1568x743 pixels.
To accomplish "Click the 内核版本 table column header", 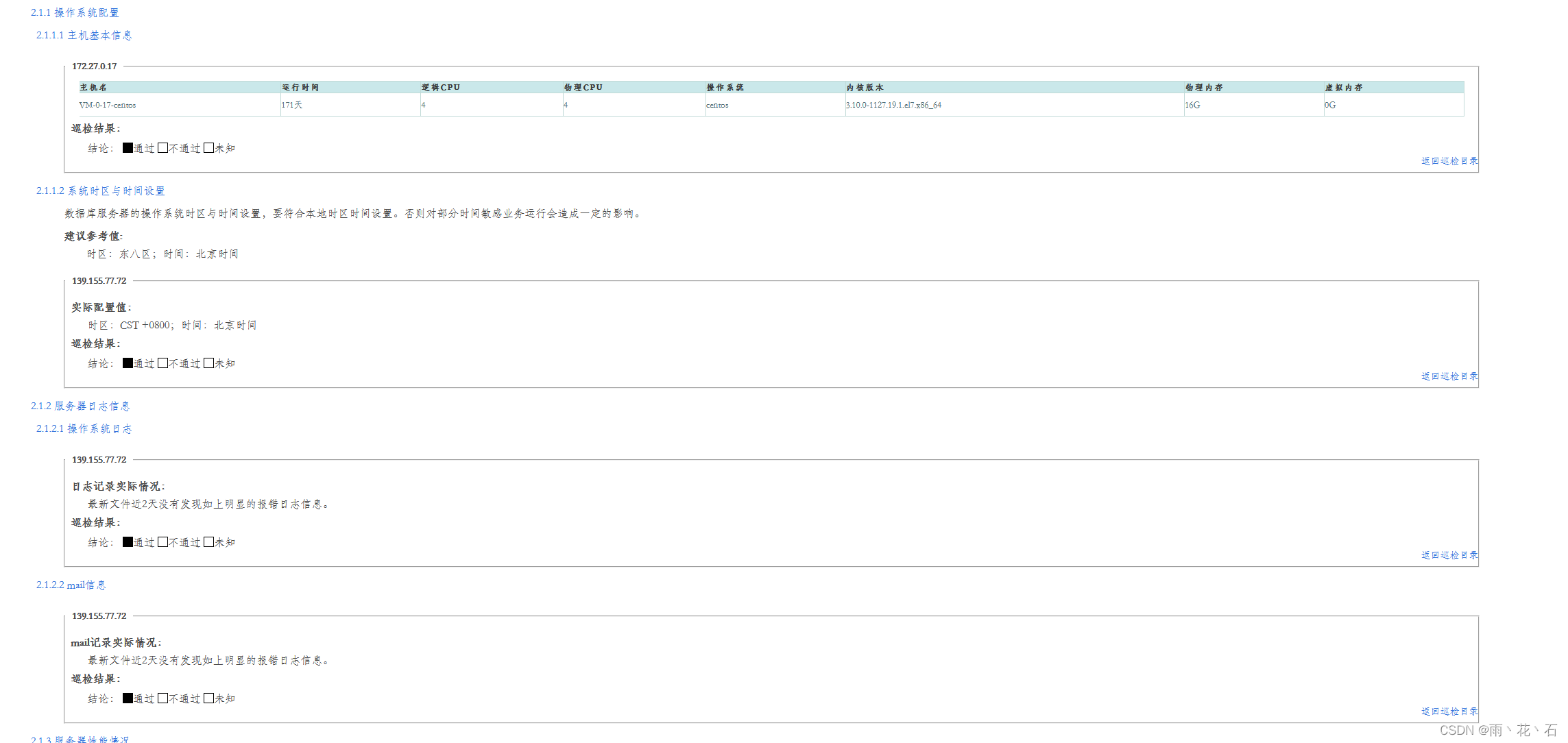I will [x=865, y=87].
